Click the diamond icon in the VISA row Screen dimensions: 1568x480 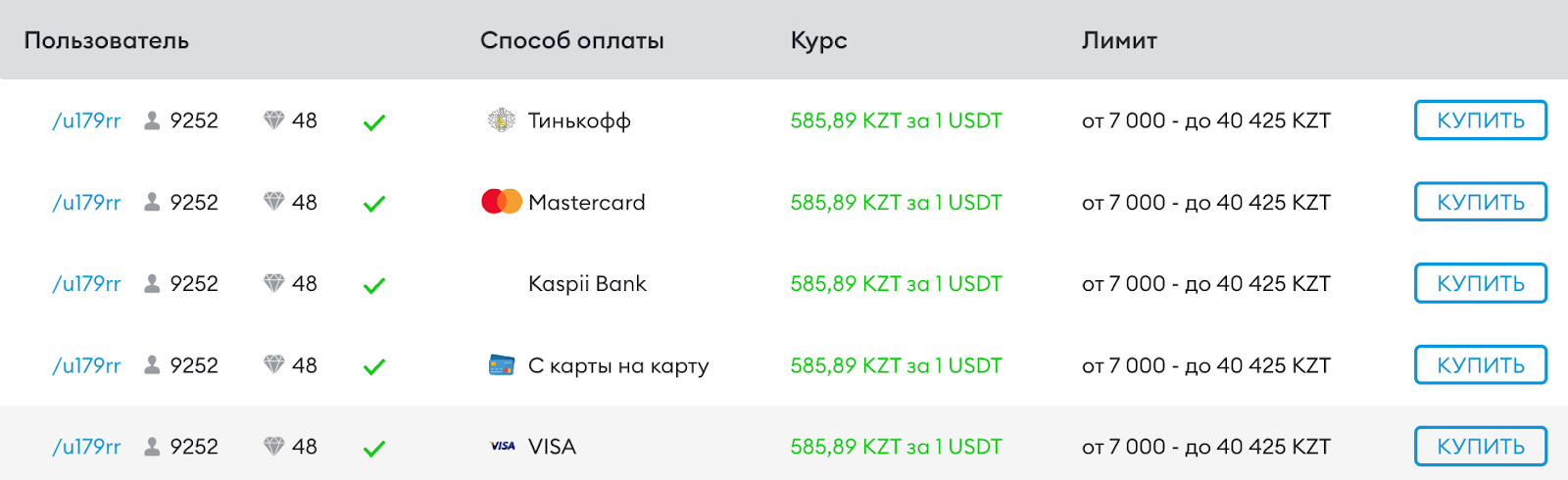click(273, 447)
